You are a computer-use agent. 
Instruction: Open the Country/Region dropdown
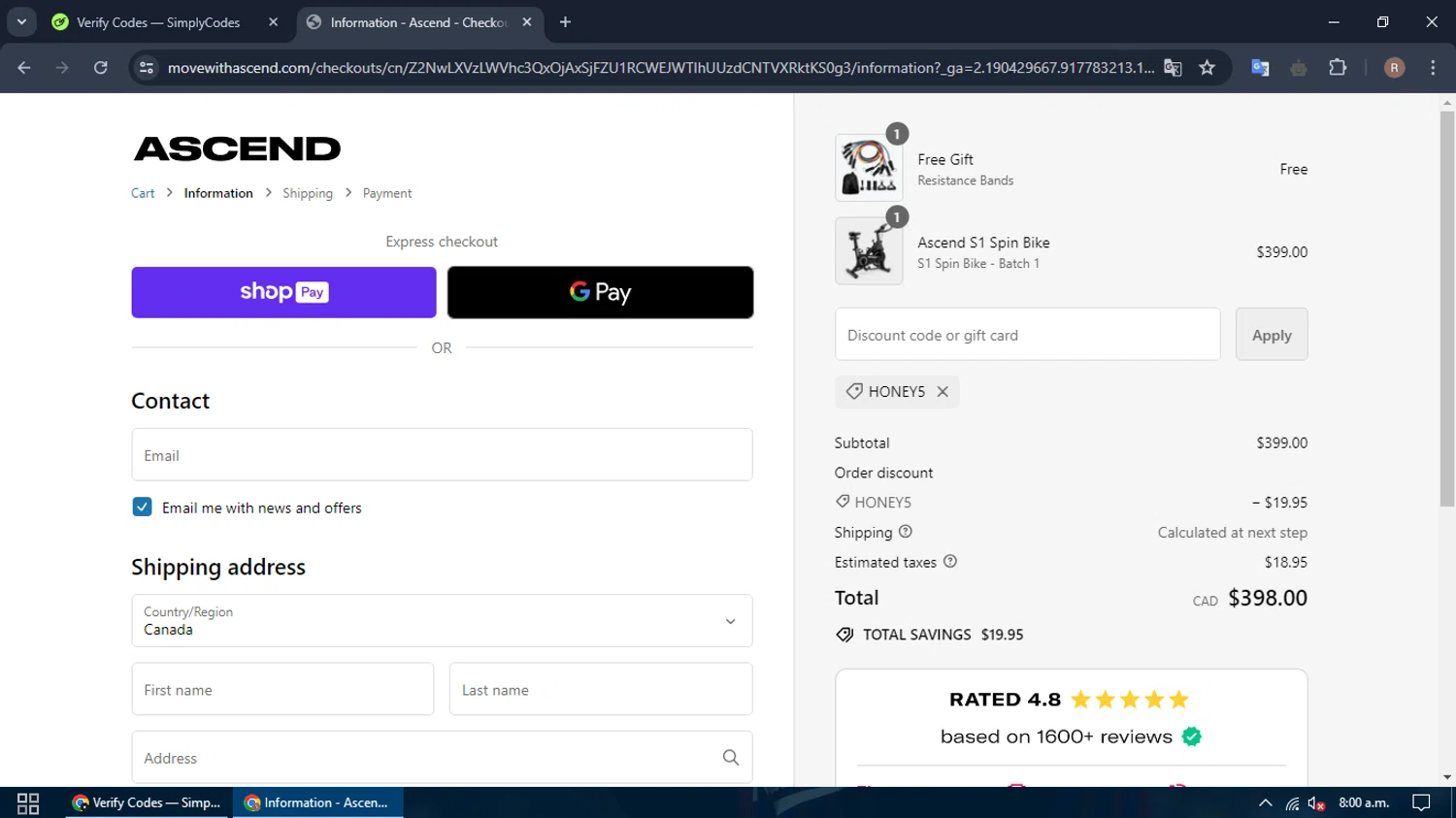442,621
